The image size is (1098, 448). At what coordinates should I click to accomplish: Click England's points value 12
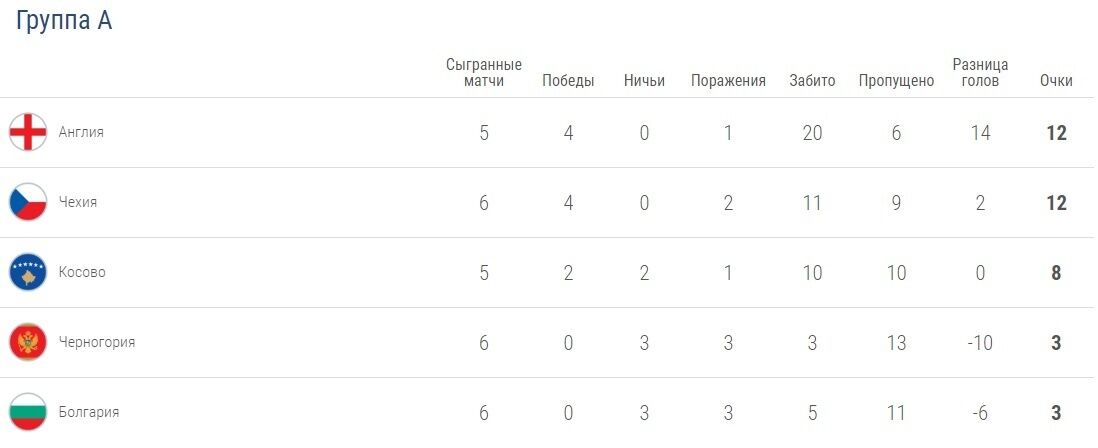tap(1056, 133)
